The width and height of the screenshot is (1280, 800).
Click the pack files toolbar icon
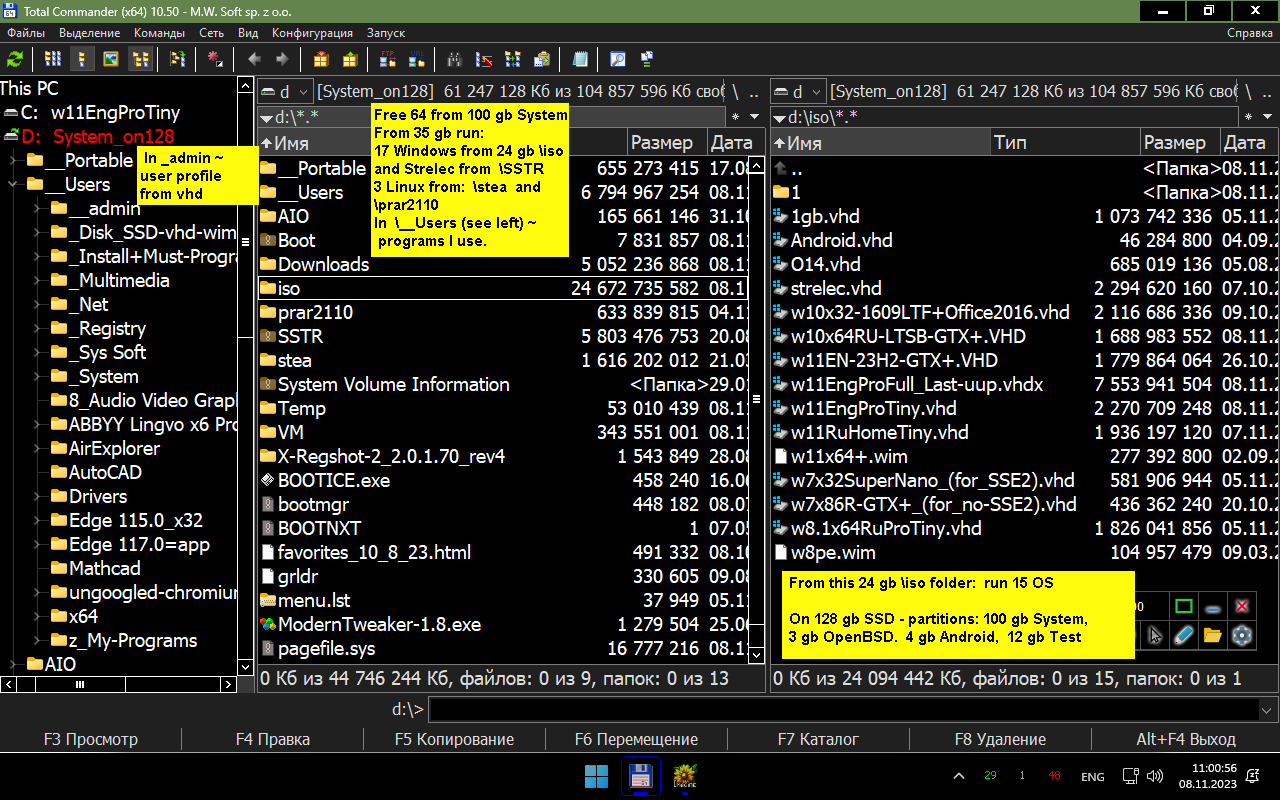[321, 59]
